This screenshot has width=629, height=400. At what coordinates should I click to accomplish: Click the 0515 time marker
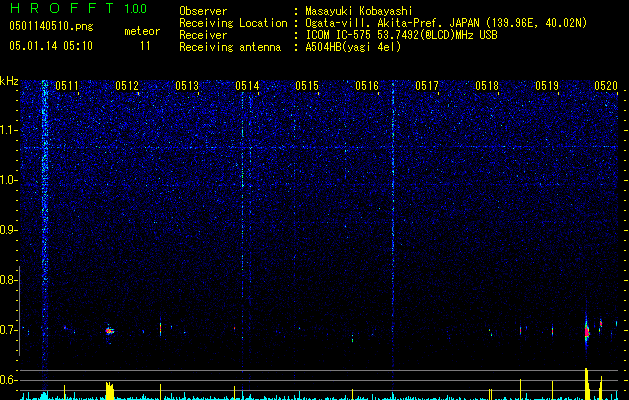click(307, 86)
